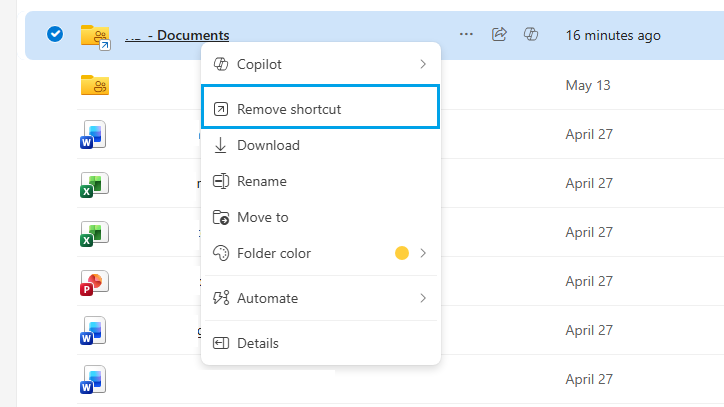
Task: Open the PowerPoint file icon
Action: 94,282
